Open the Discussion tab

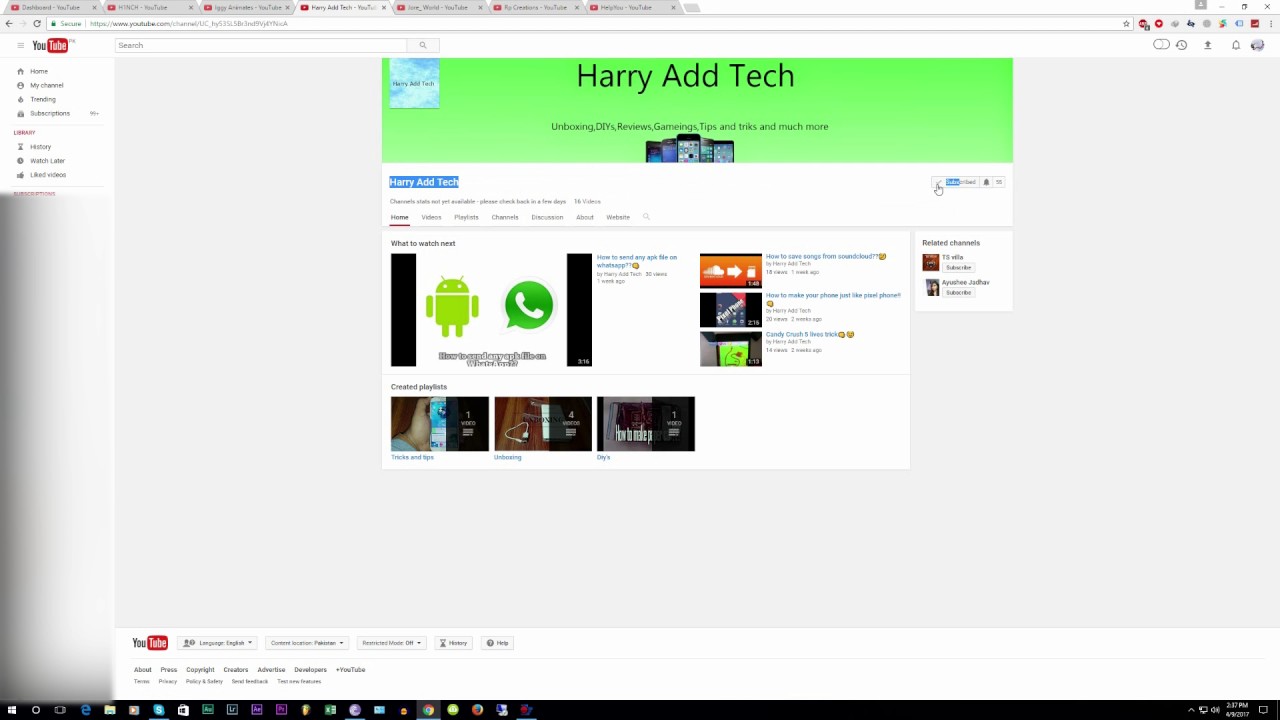click(547, 217)
